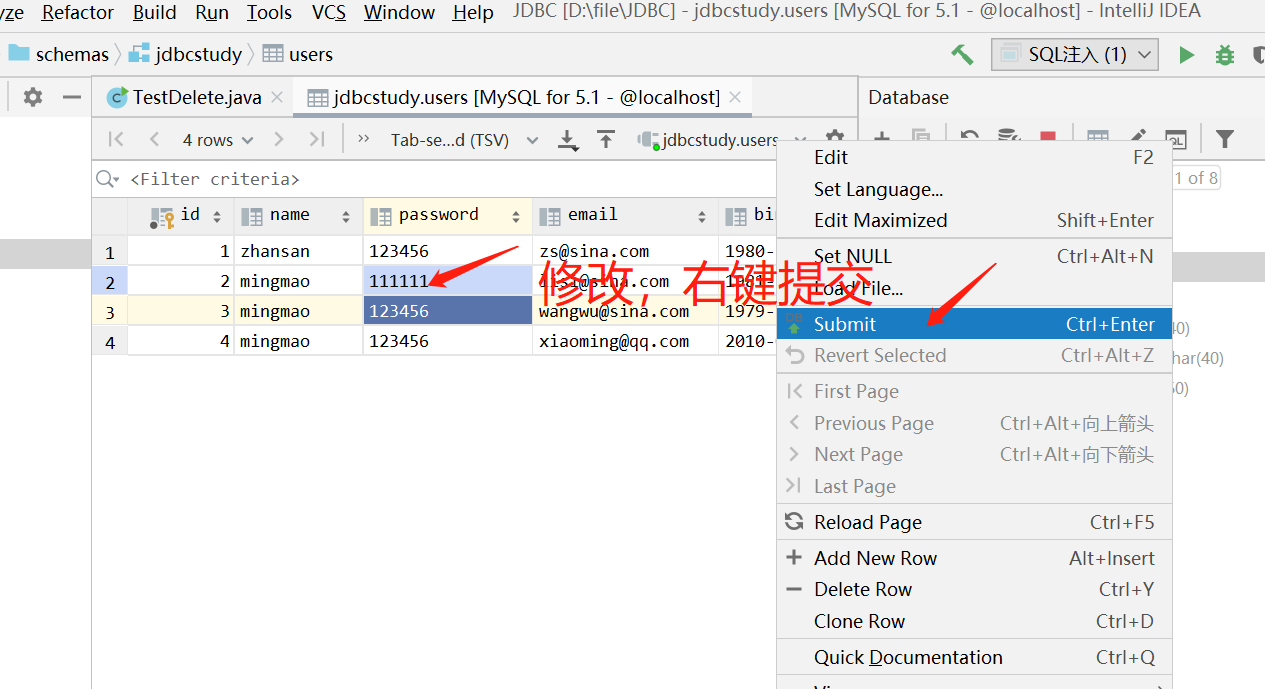Open the VCS menu
The height and width of the screenshot is (689, 1265).
pyautogui.click(x=329, y=12)
